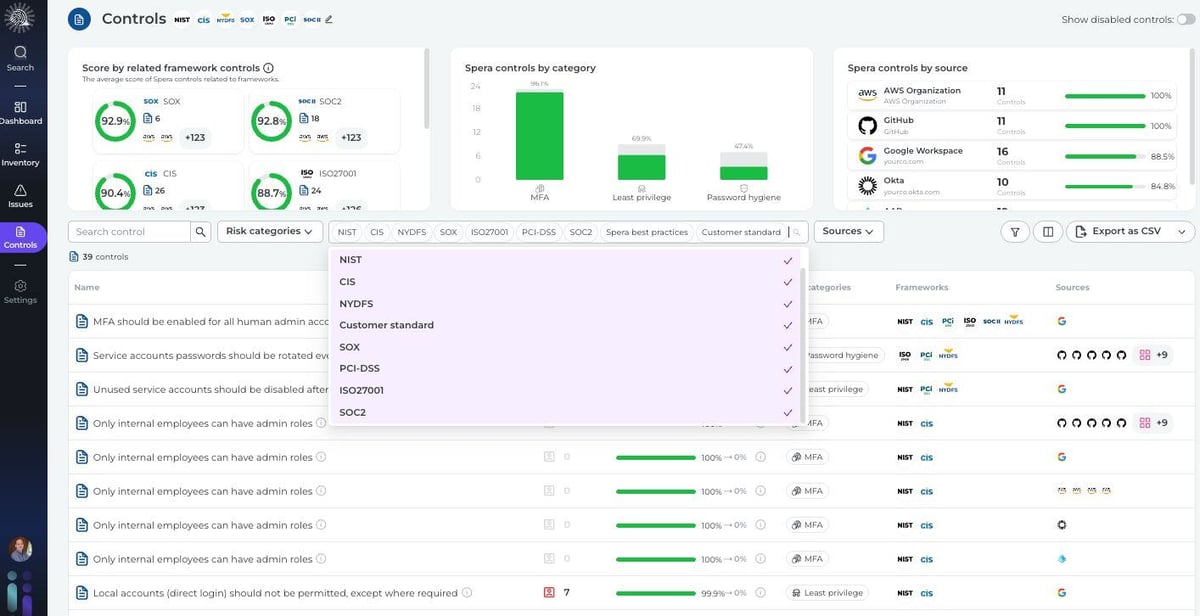Click the Google Workspace source icon
1200x616 pixels.
[867, 156]
